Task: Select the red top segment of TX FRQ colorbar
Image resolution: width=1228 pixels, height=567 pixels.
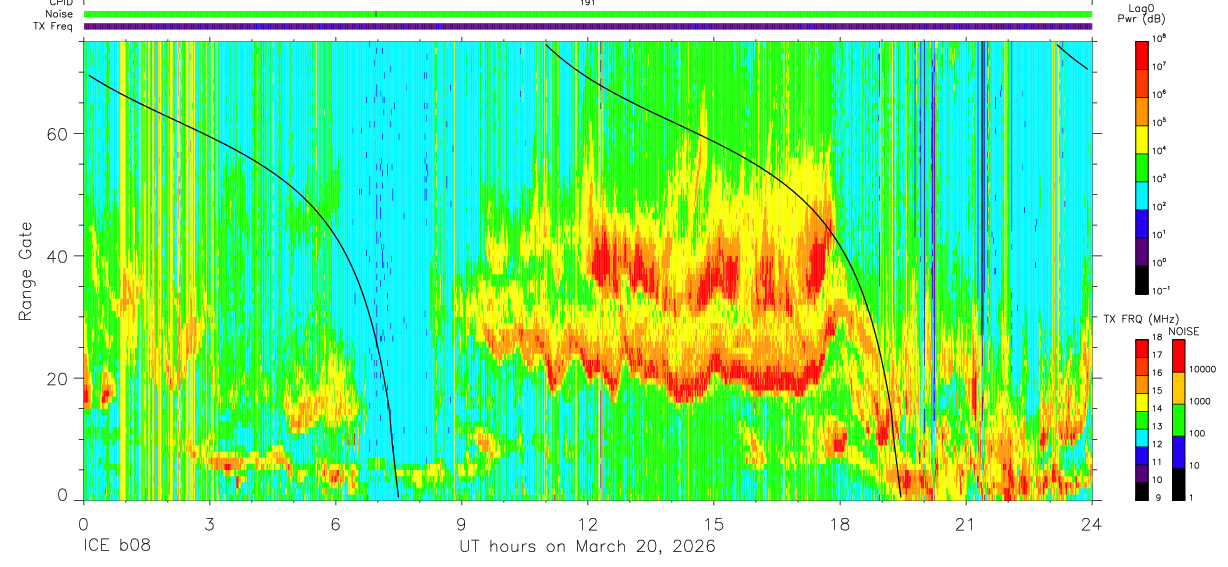Action: (x=1142, y=348)
